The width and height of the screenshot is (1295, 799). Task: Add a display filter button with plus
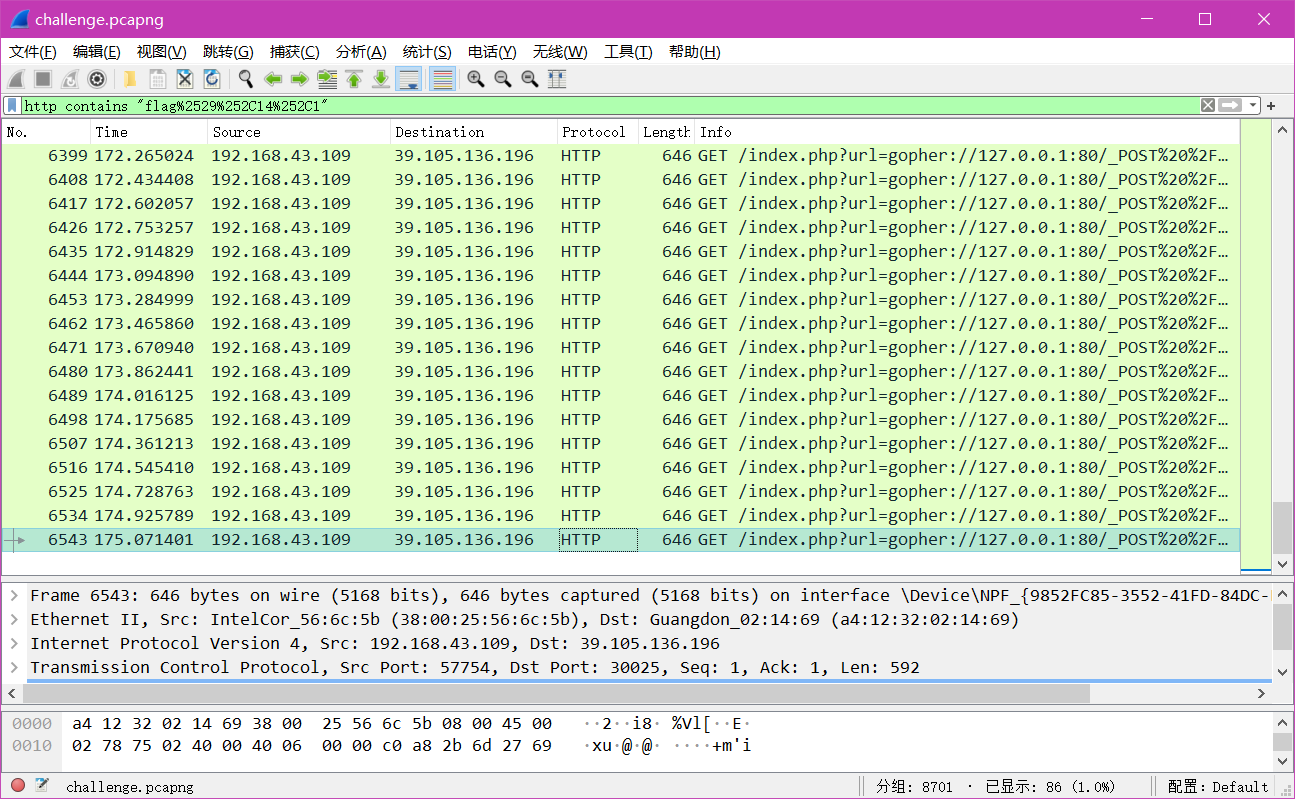pos(1271,105)
